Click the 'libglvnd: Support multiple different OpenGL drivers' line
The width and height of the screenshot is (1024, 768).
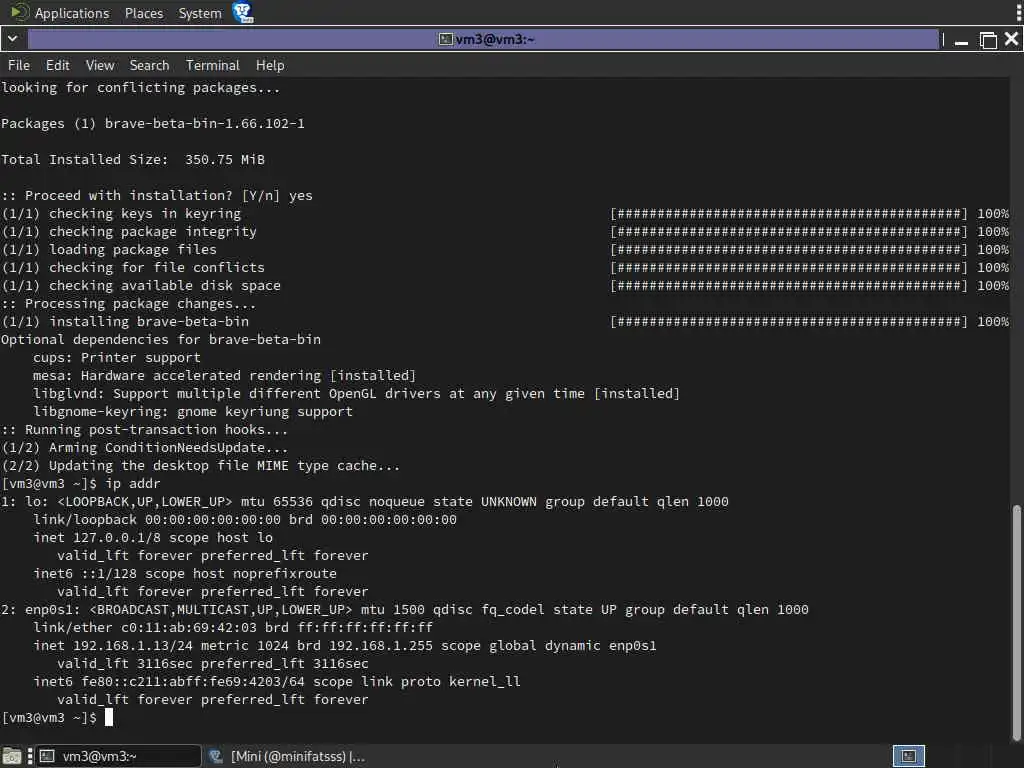357,394
